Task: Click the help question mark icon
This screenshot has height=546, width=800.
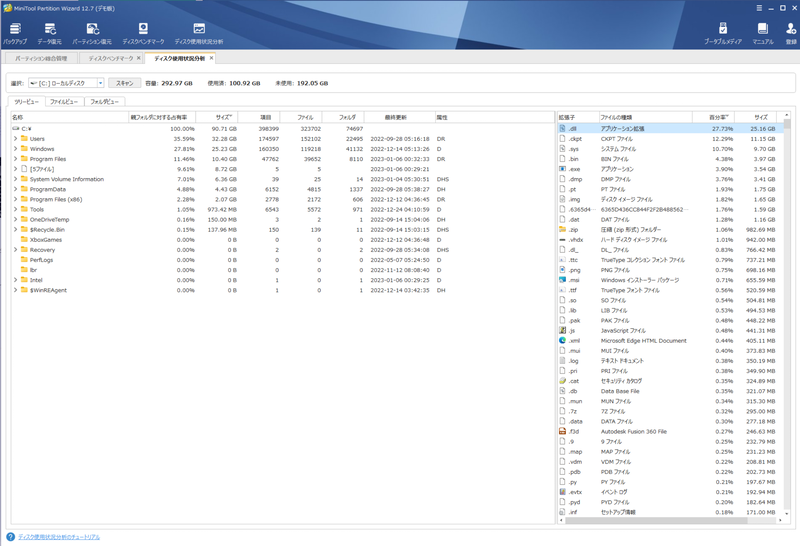Action: pos(10,537)
